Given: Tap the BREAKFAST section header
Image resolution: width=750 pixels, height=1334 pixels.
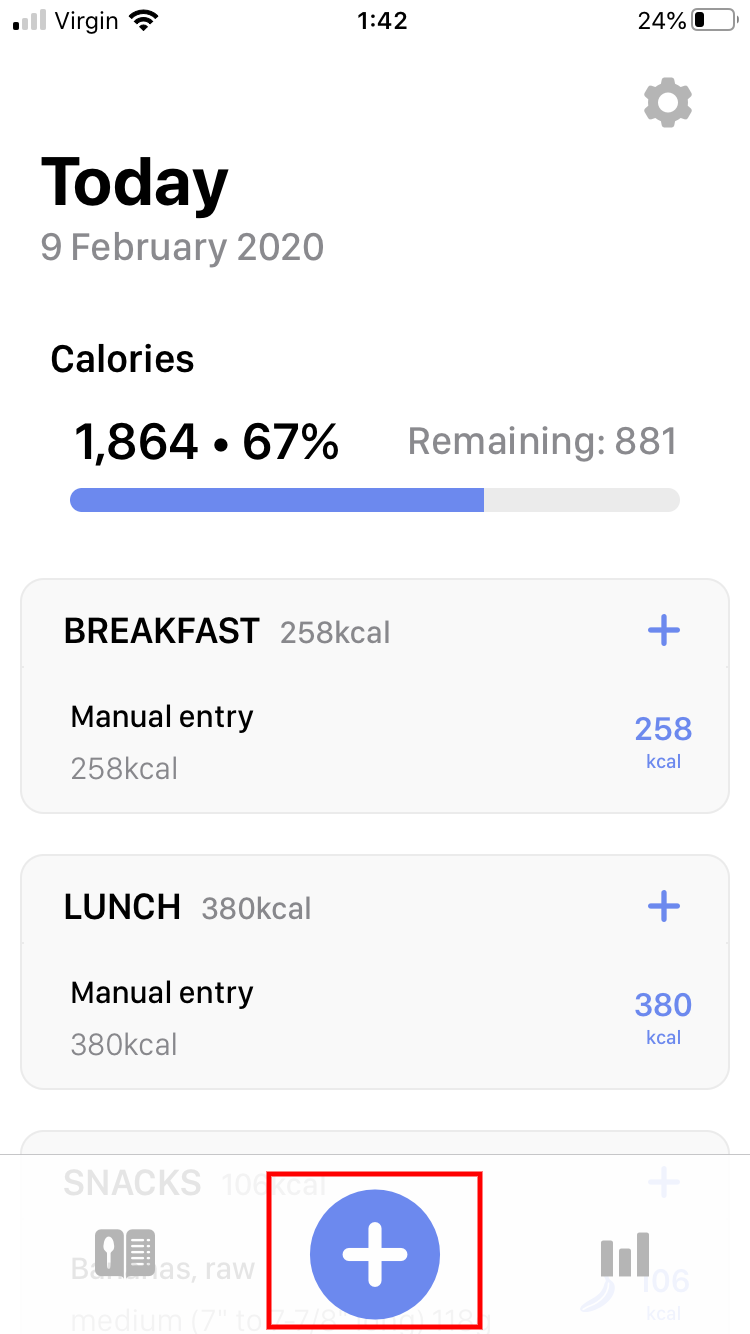Looking at the screenshot, I should (x=162, y=631).
